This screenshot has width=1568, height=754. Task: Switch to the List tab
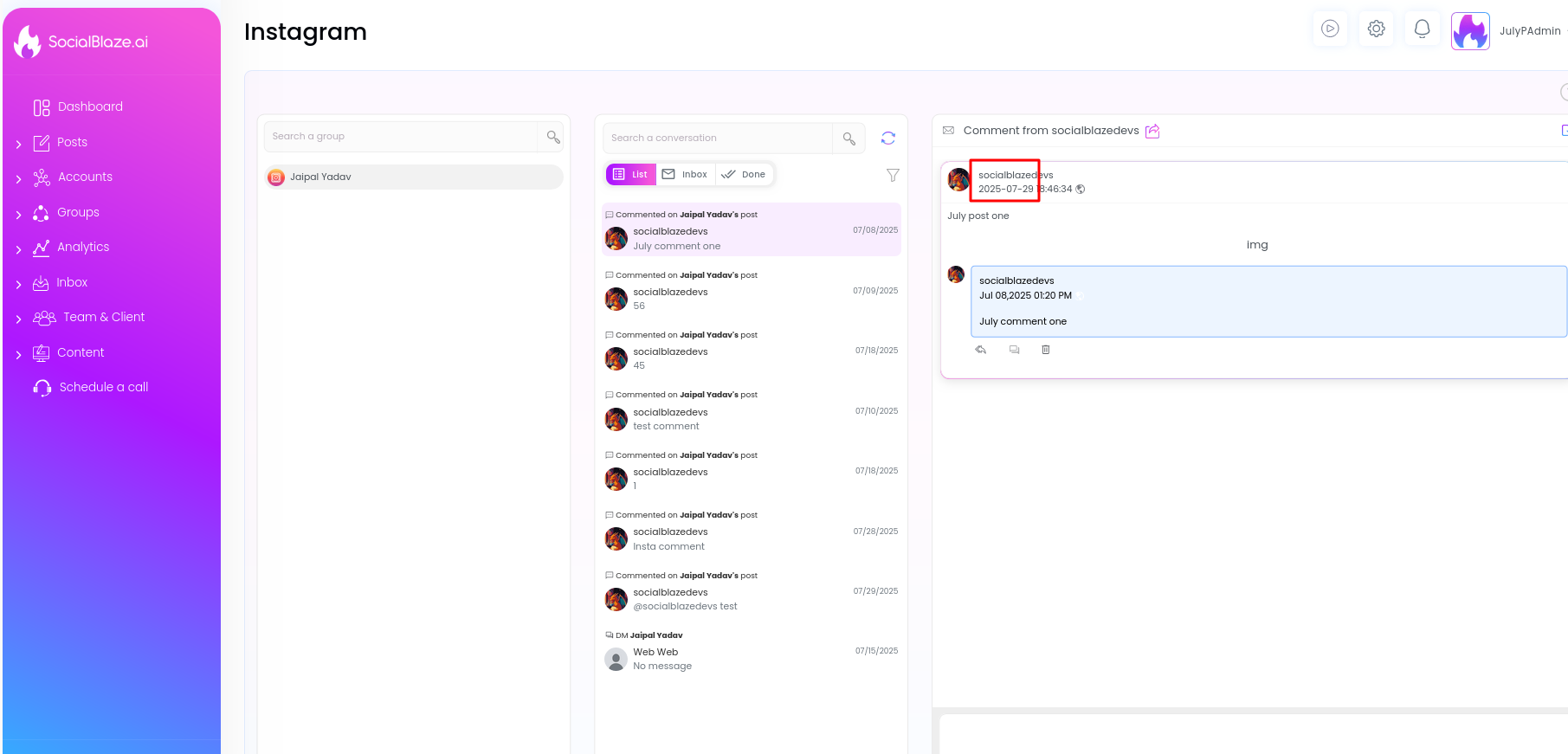point(631,174)
